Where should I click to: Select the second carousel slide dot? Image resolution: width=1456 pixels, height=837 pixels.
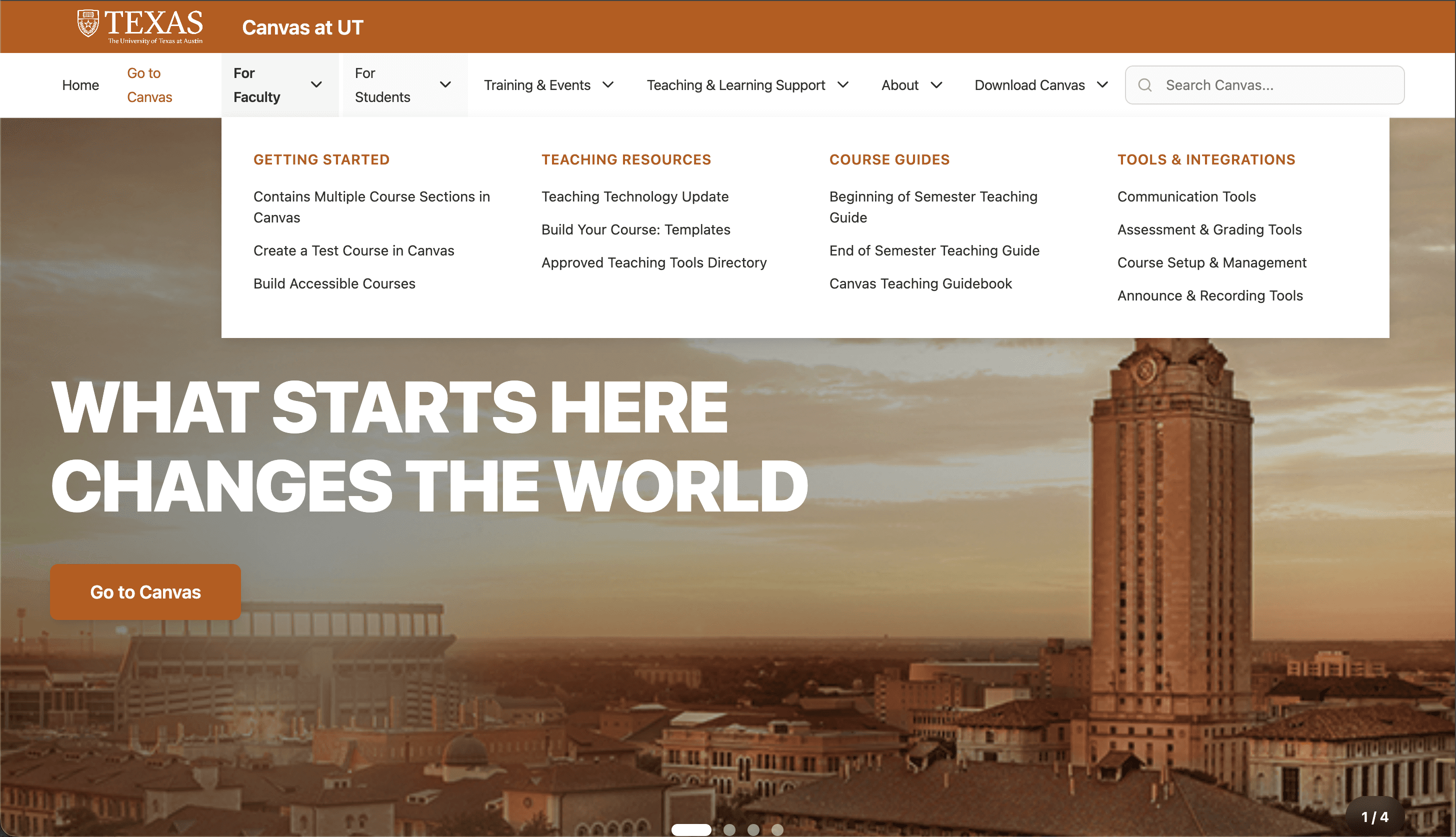point(729,829)
